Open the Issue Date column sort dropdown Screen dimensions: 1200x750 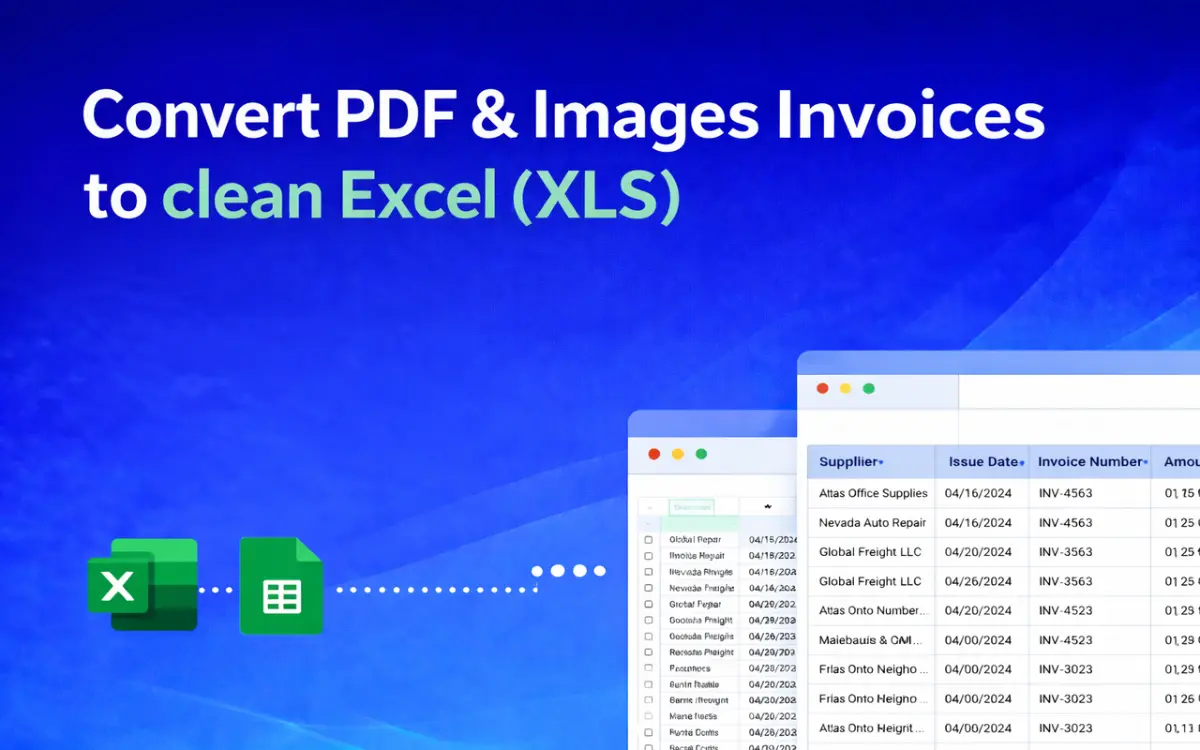[x=1023, y=461]
